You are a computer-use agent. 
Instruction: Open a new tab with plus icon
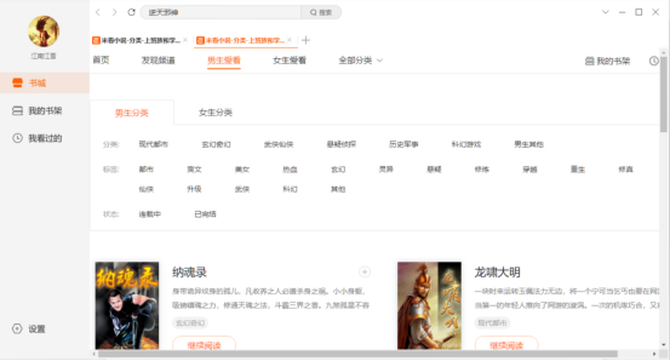point(306,40)
